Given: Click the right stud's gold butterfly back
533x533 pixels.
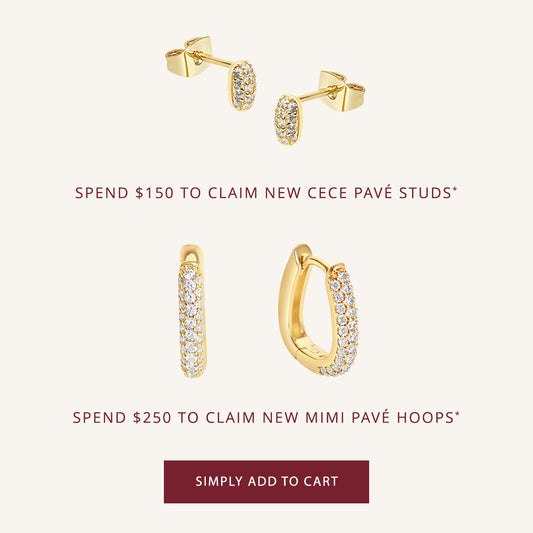Looking at the screenshot, I should click(343, 91).
